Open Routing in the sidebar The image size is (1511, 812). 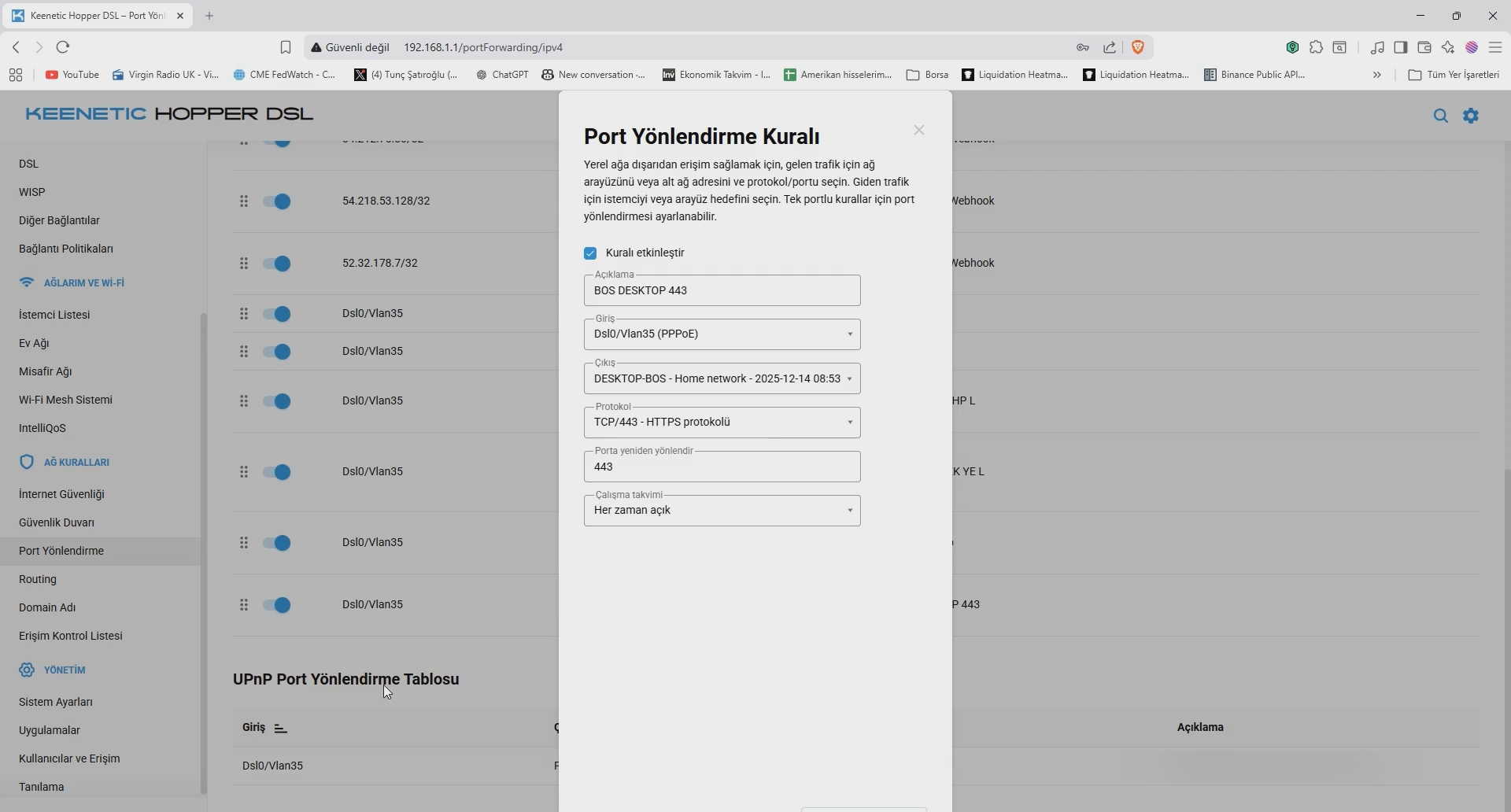[38, 579]
